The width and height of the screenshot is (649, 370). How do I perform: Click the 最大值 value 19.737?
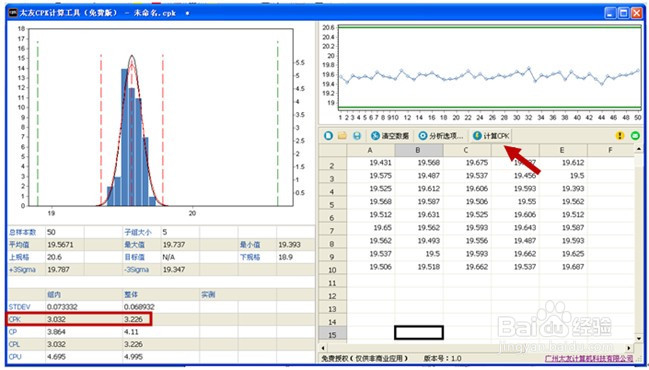click(x=173, y=245)
